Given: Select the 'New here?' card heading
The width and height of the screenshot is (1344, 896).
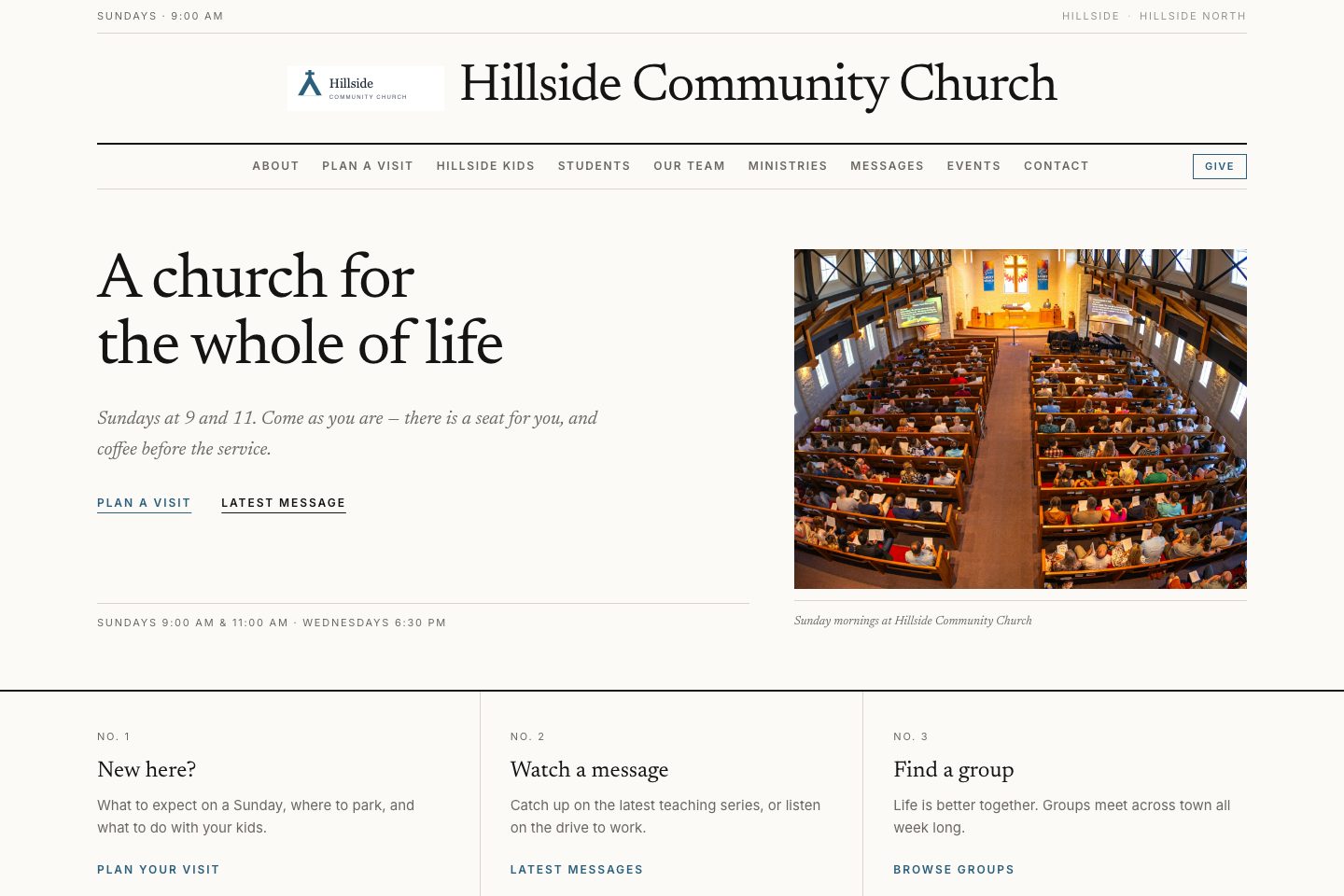Looking at the screenshot, I should click(147, 770).
